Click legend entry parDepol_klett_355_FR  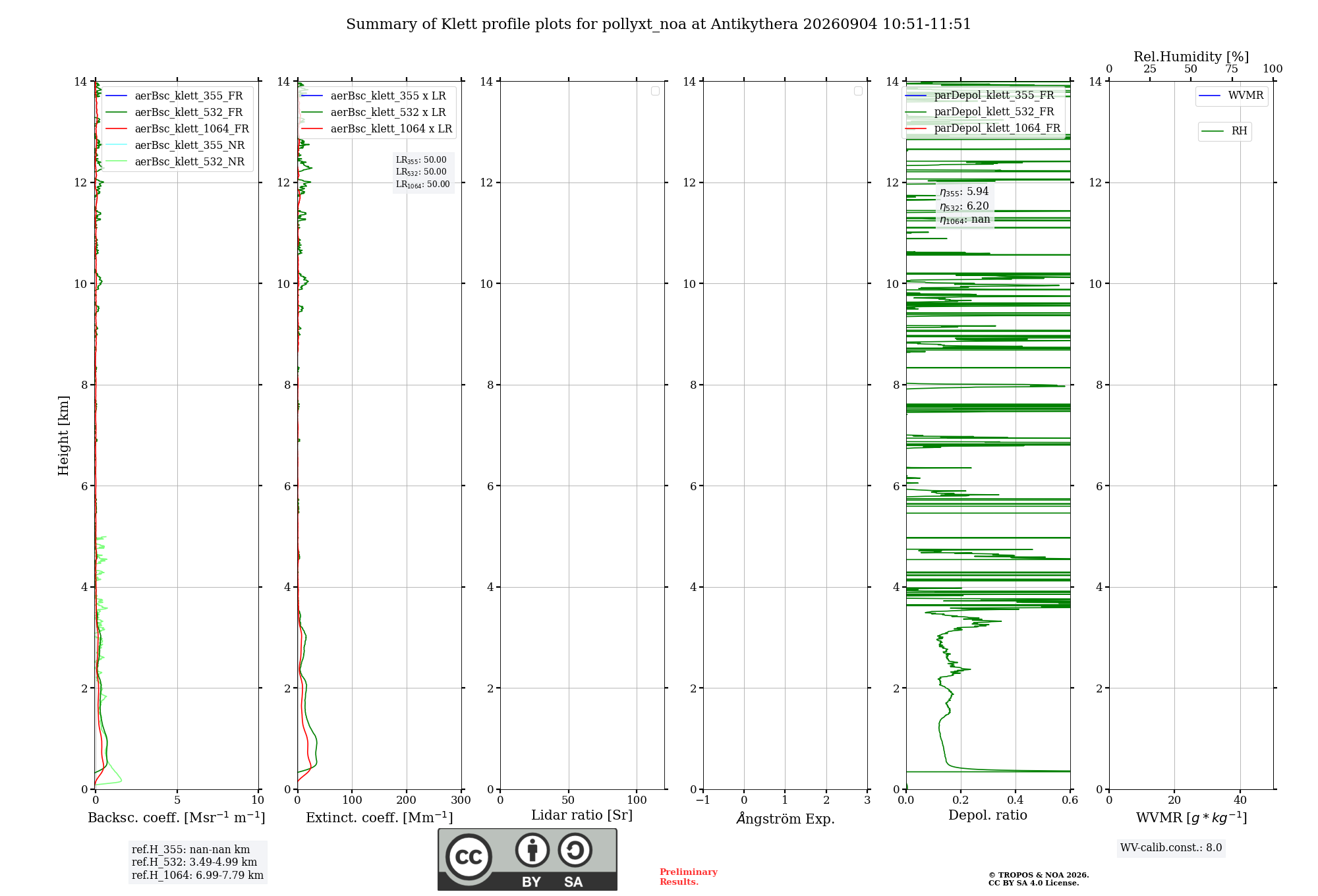pyautogui.click(x=994, y=96)
